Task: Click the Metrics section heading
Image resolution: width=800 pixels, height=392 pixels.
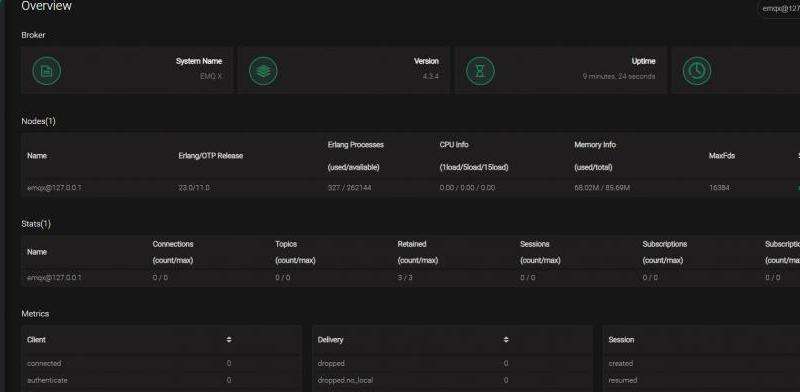Action: pos(35,313)
